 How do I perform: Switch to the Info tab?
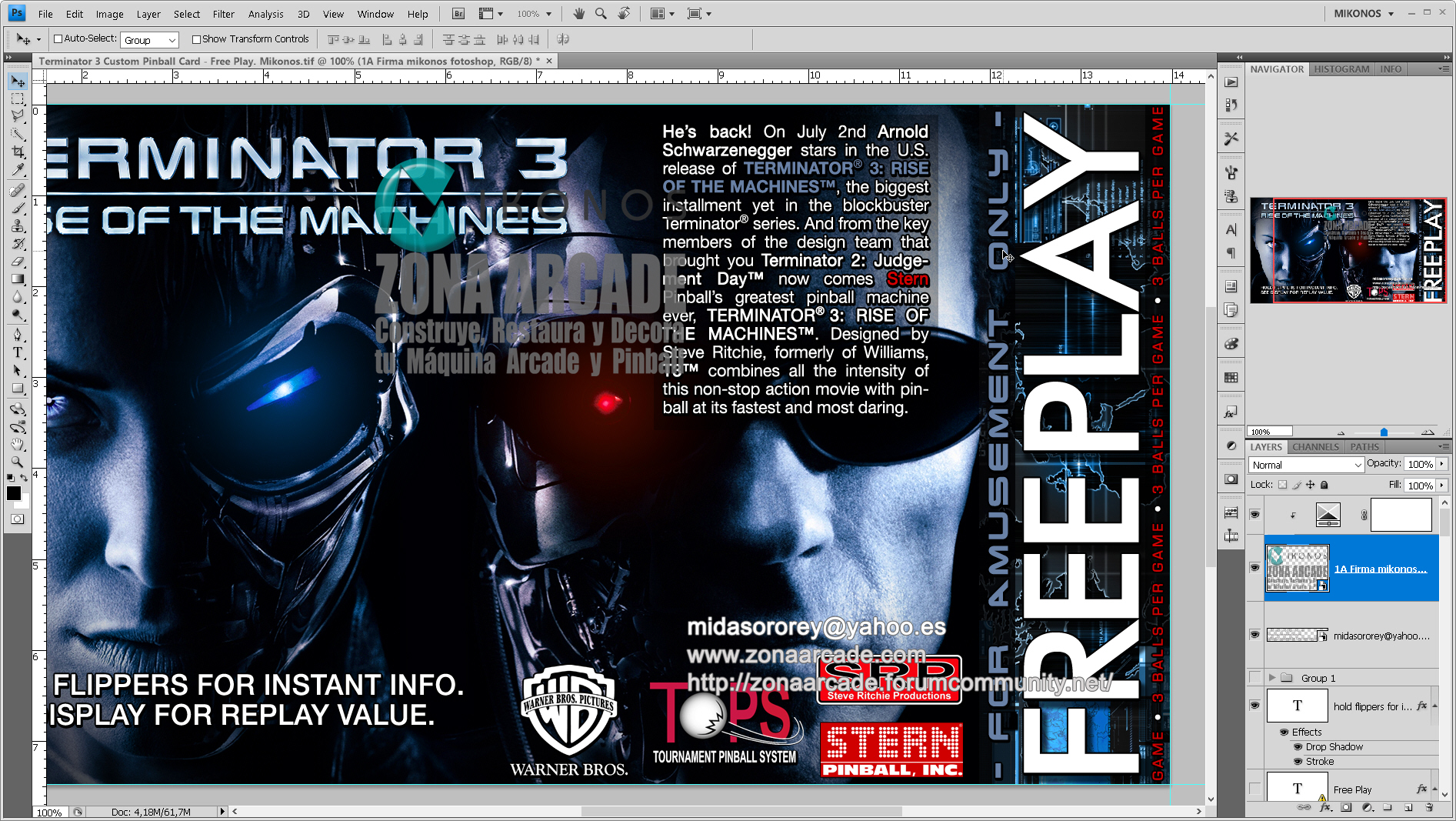click(1391, 69)
